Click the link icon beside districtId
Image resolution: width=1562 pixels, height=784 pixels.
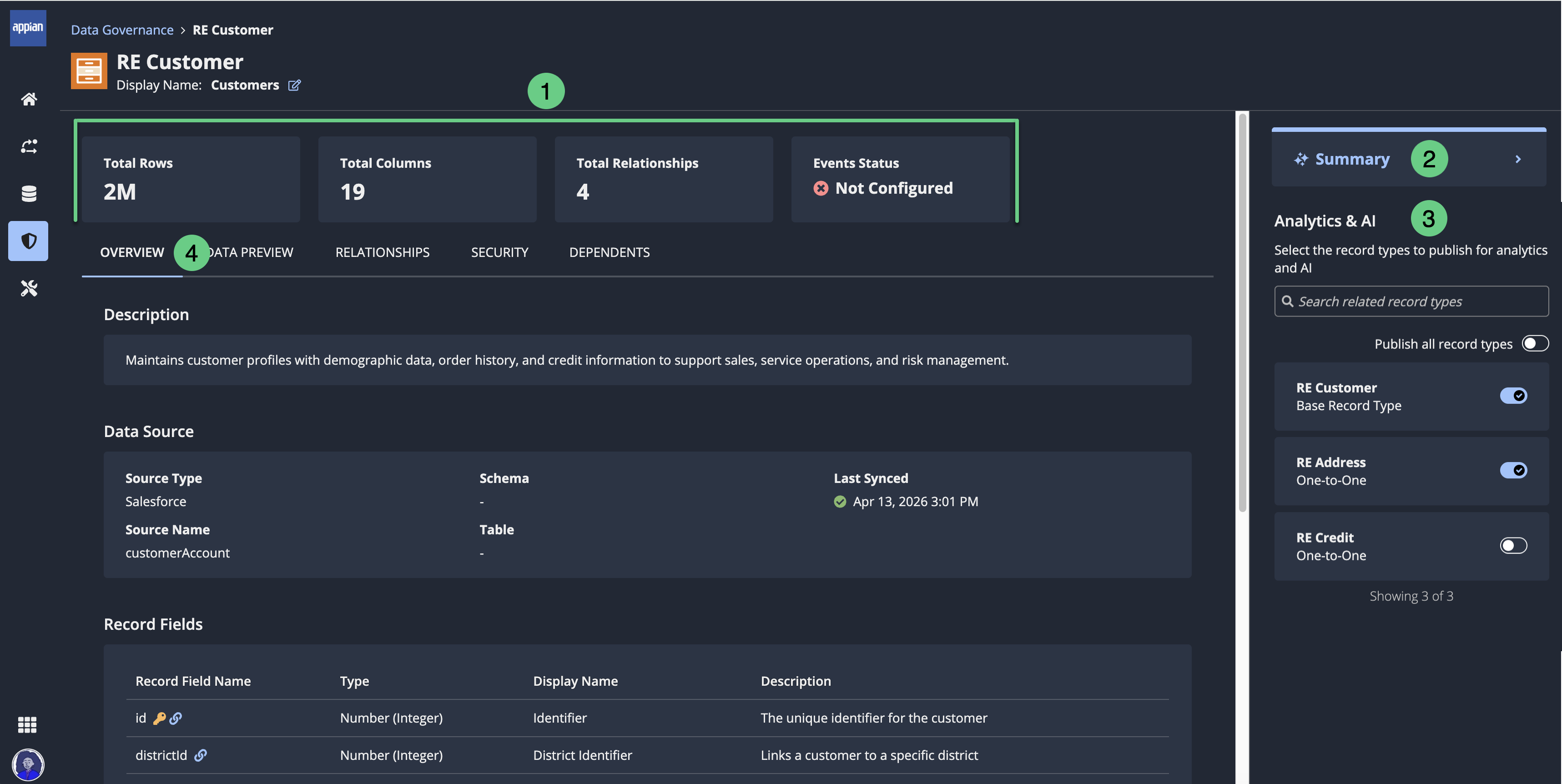click(200, 755)
